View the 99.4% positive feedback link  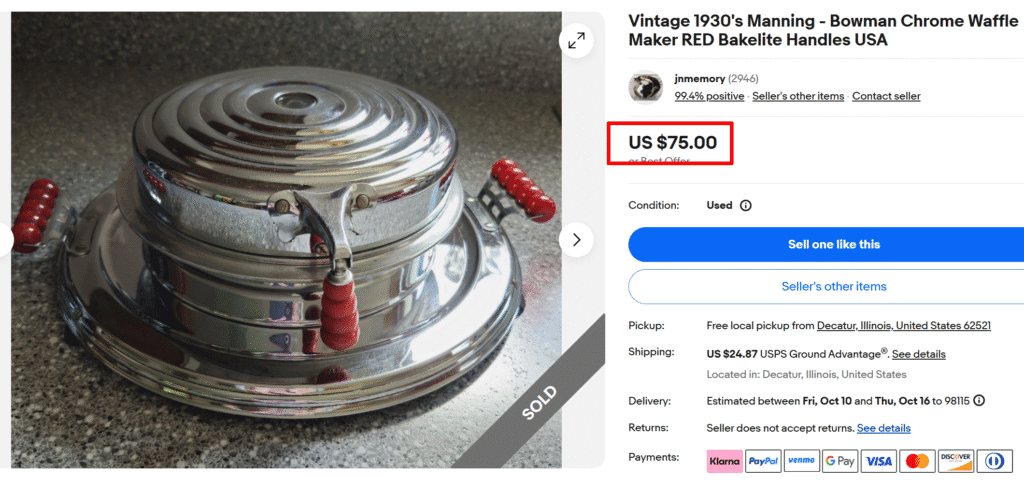709,96
